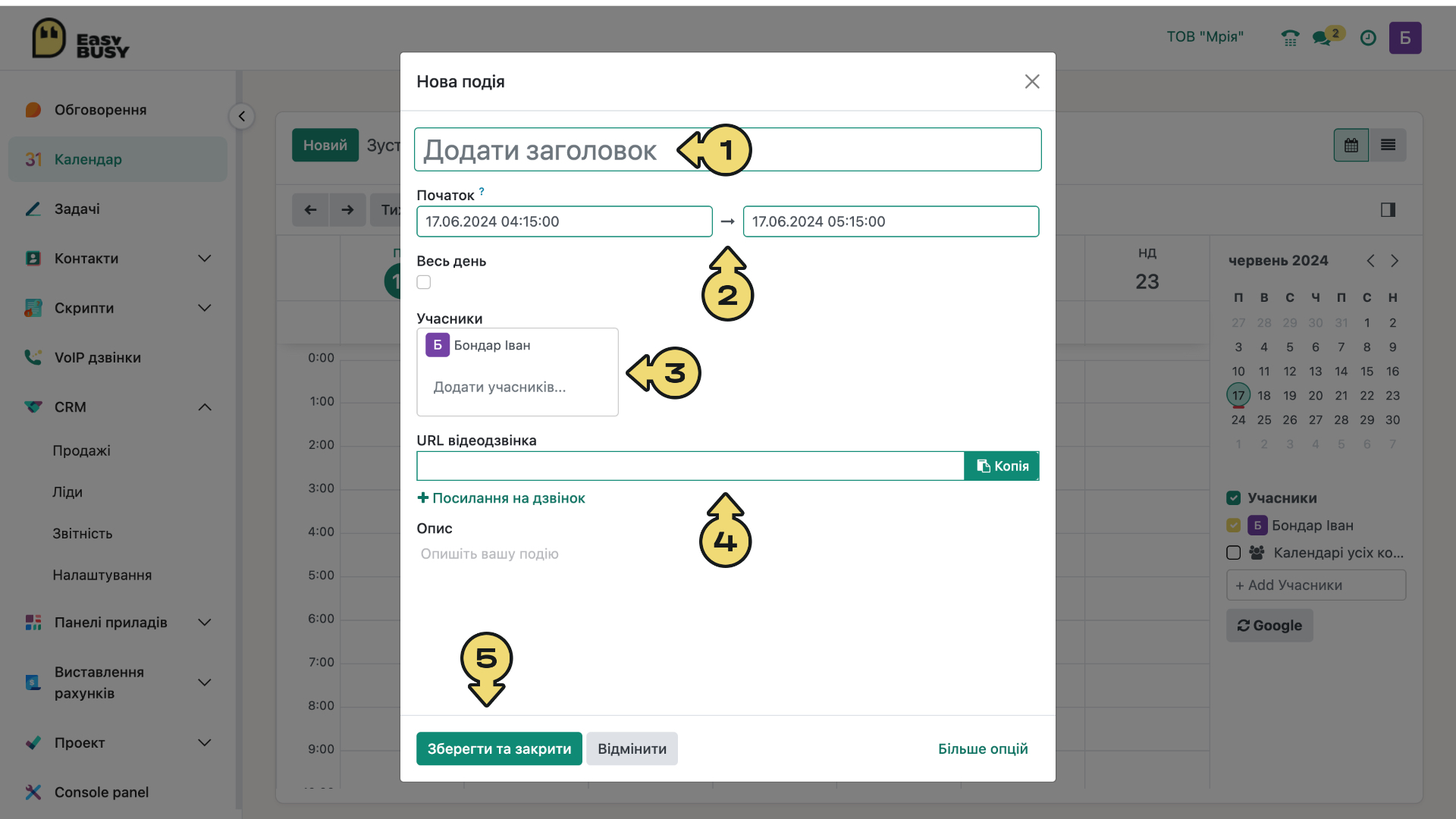The image size is (1456, 819).
Task: Open the VoIP phone icon in header
Action: pyautogui.click(x=1290, y=38)
